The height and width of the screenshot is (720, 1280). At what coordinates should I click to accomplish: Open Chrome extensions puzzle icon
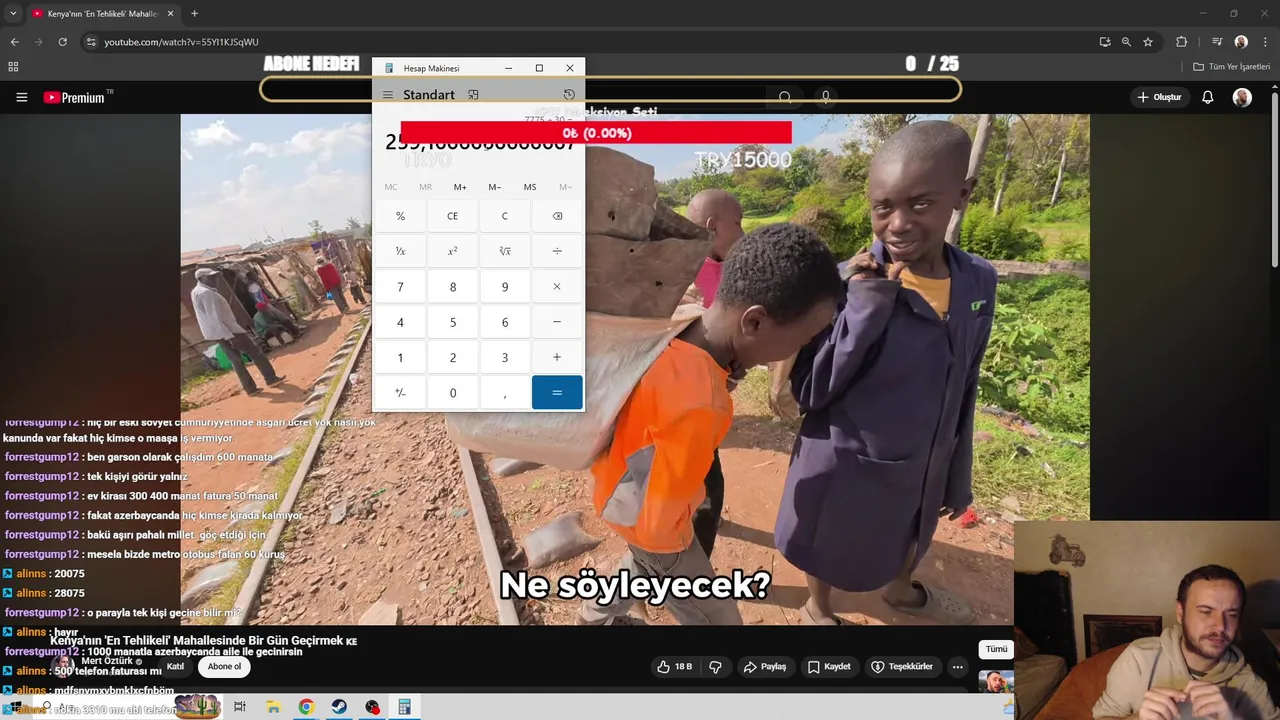click(x=1182, y=42)
